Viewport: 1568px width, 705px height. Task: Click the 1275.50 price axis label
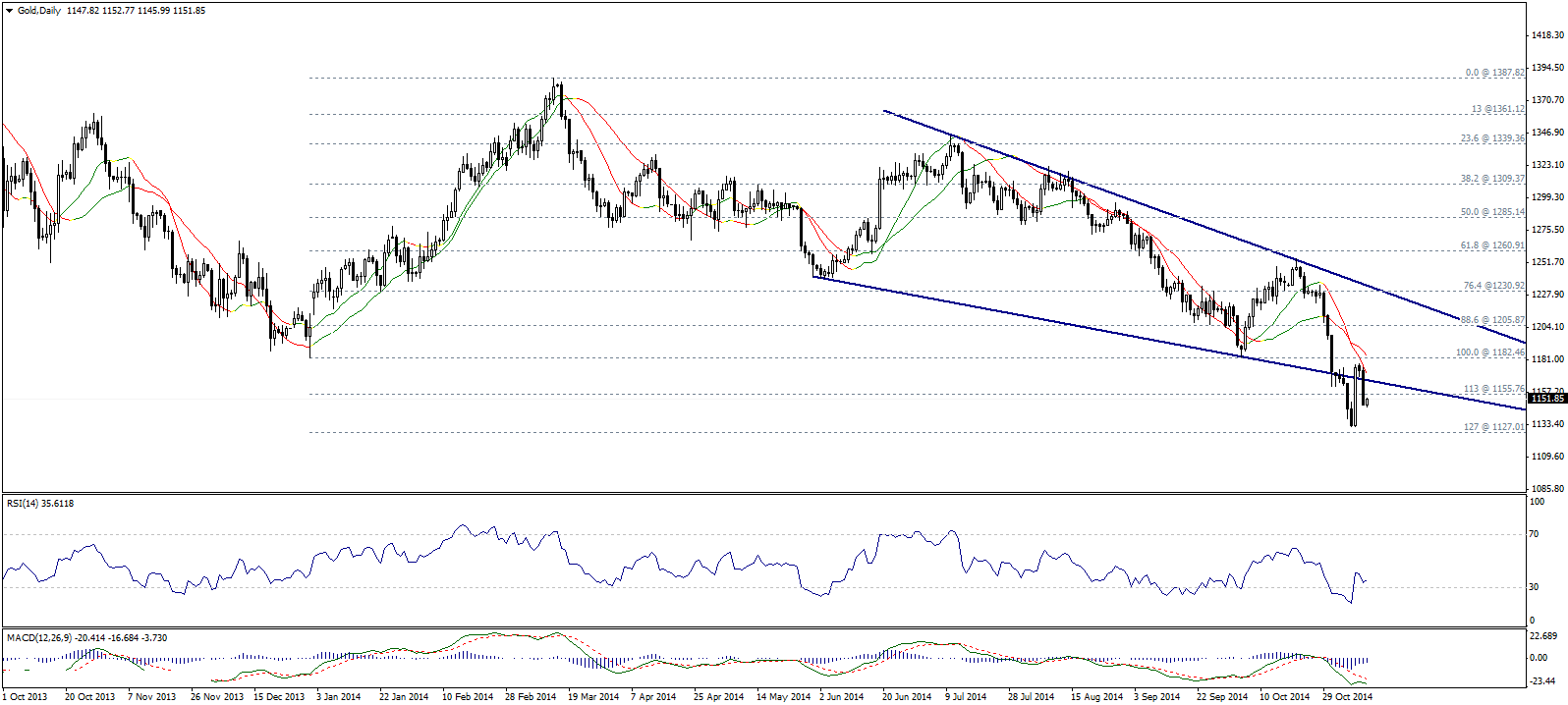1547,230
